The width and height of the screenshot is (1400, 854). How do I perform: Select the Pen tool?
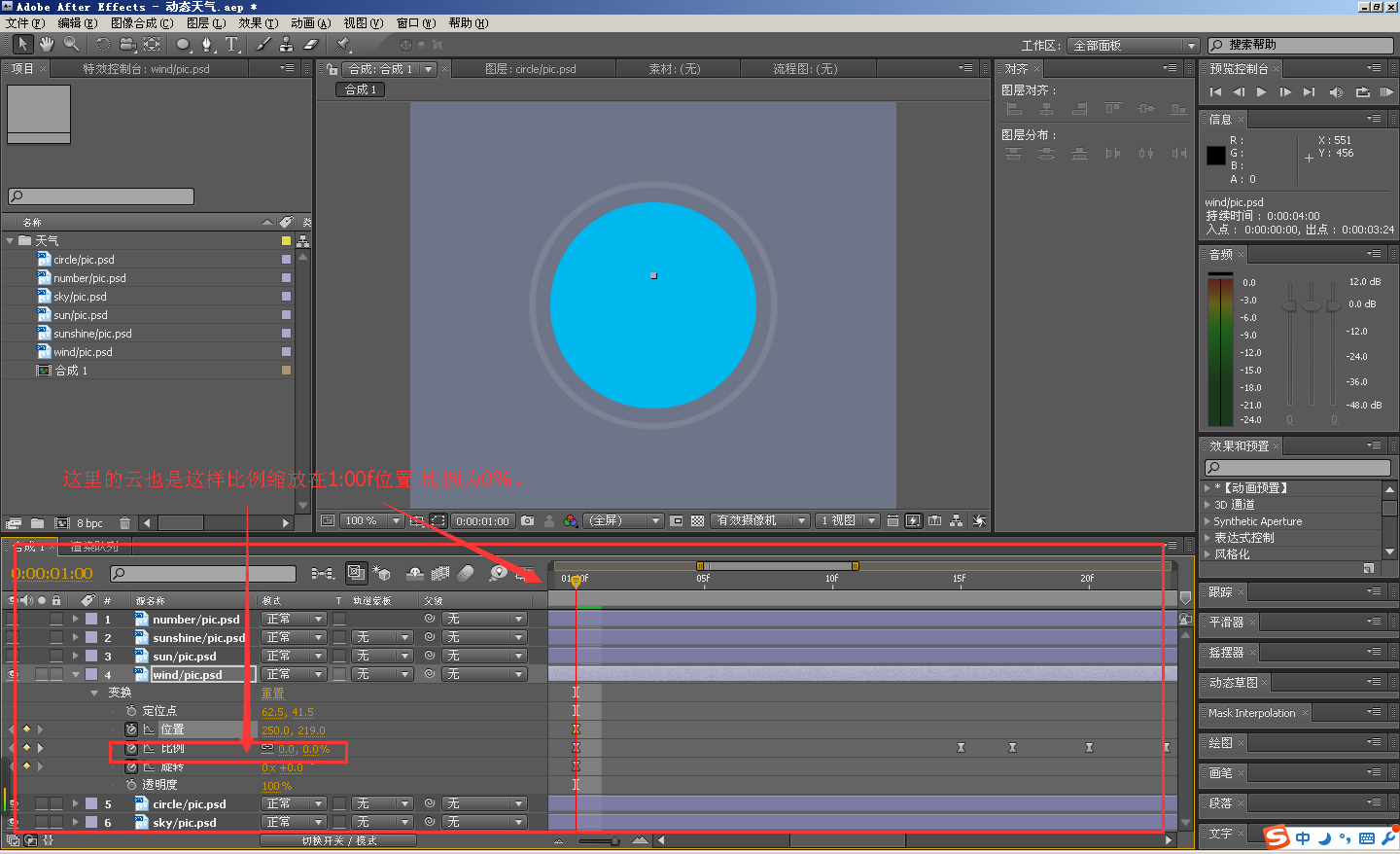coord(206,44)
